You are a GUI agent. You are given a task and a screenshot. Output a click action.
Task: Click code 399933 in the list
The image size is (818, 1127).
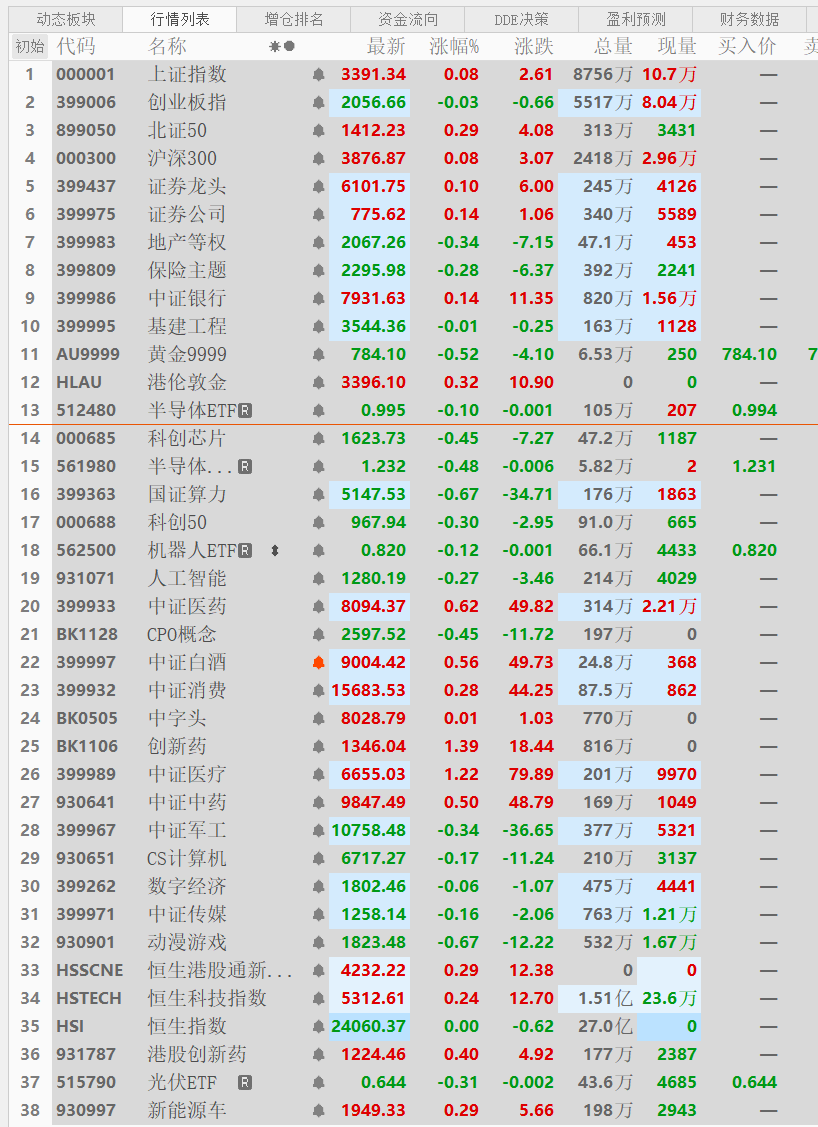pos(86,607)
